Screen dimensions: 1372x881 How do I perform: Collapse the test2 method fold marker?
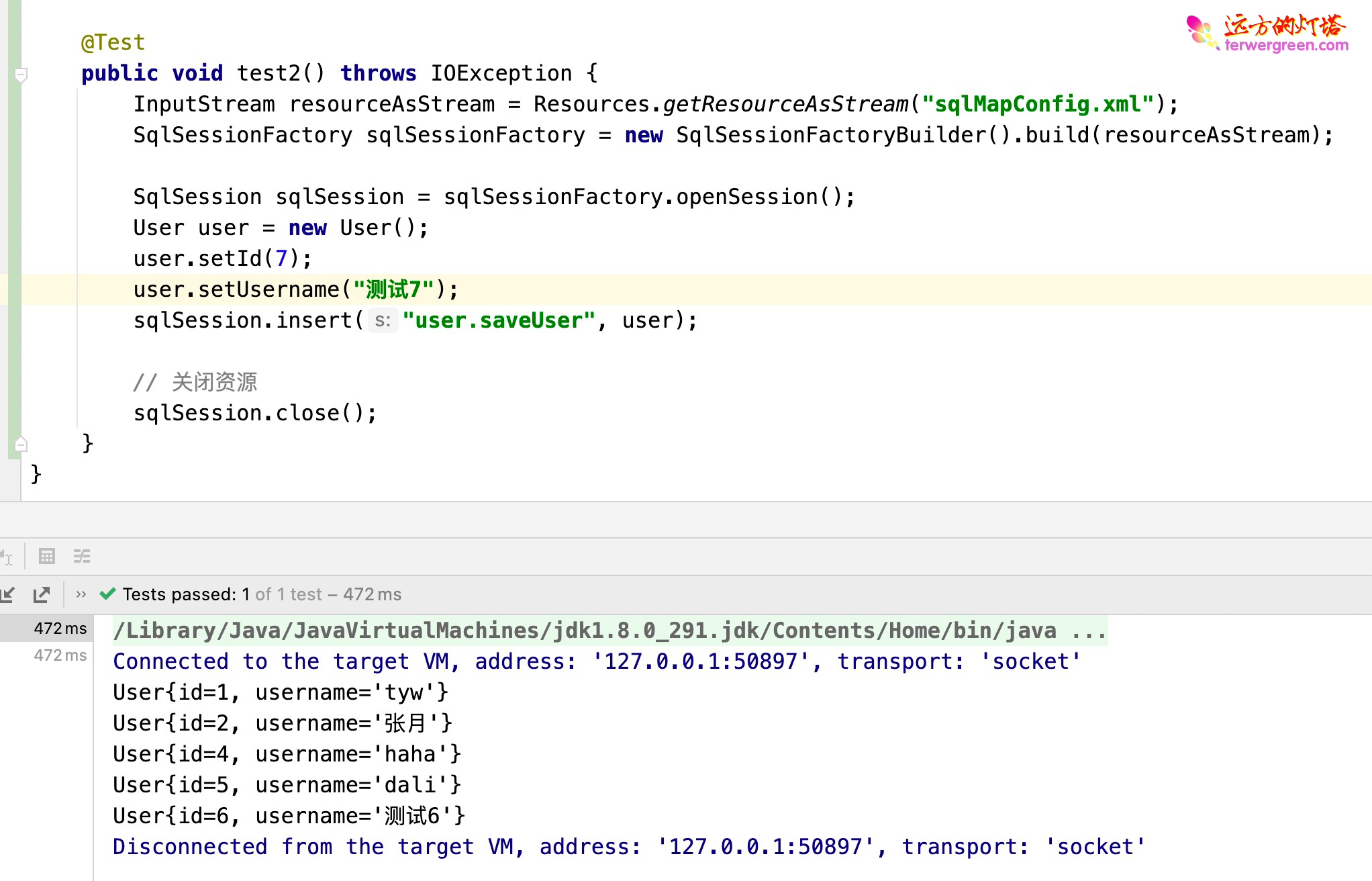pos(21,75)
